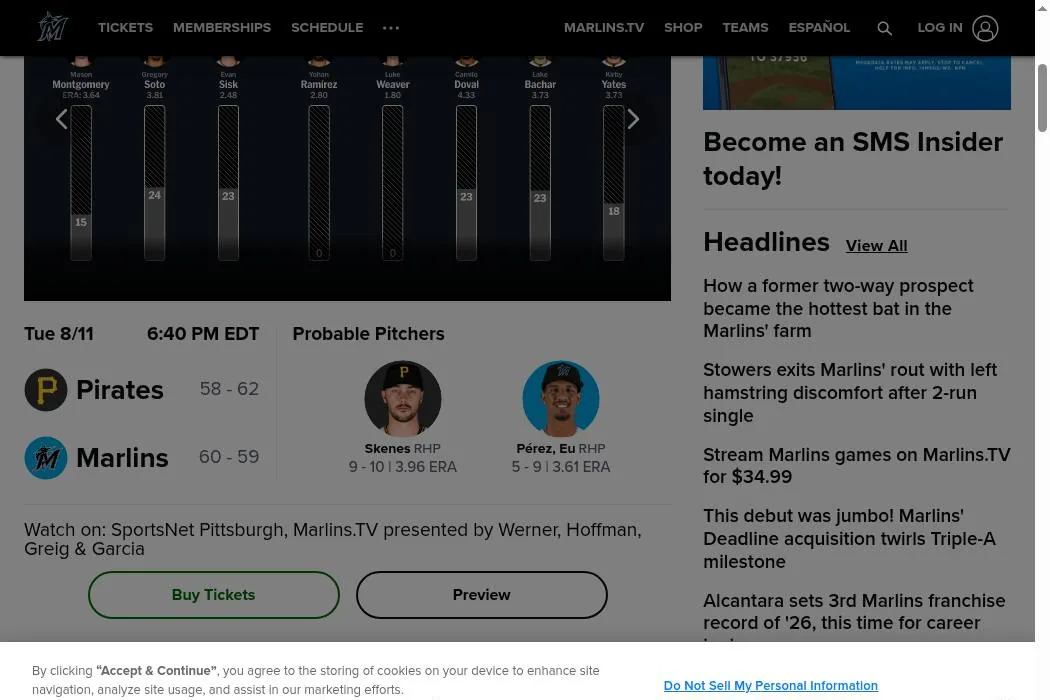Open the Schedule menu
This screenshot has height=700, width=1050.
[x=327, y=27]
